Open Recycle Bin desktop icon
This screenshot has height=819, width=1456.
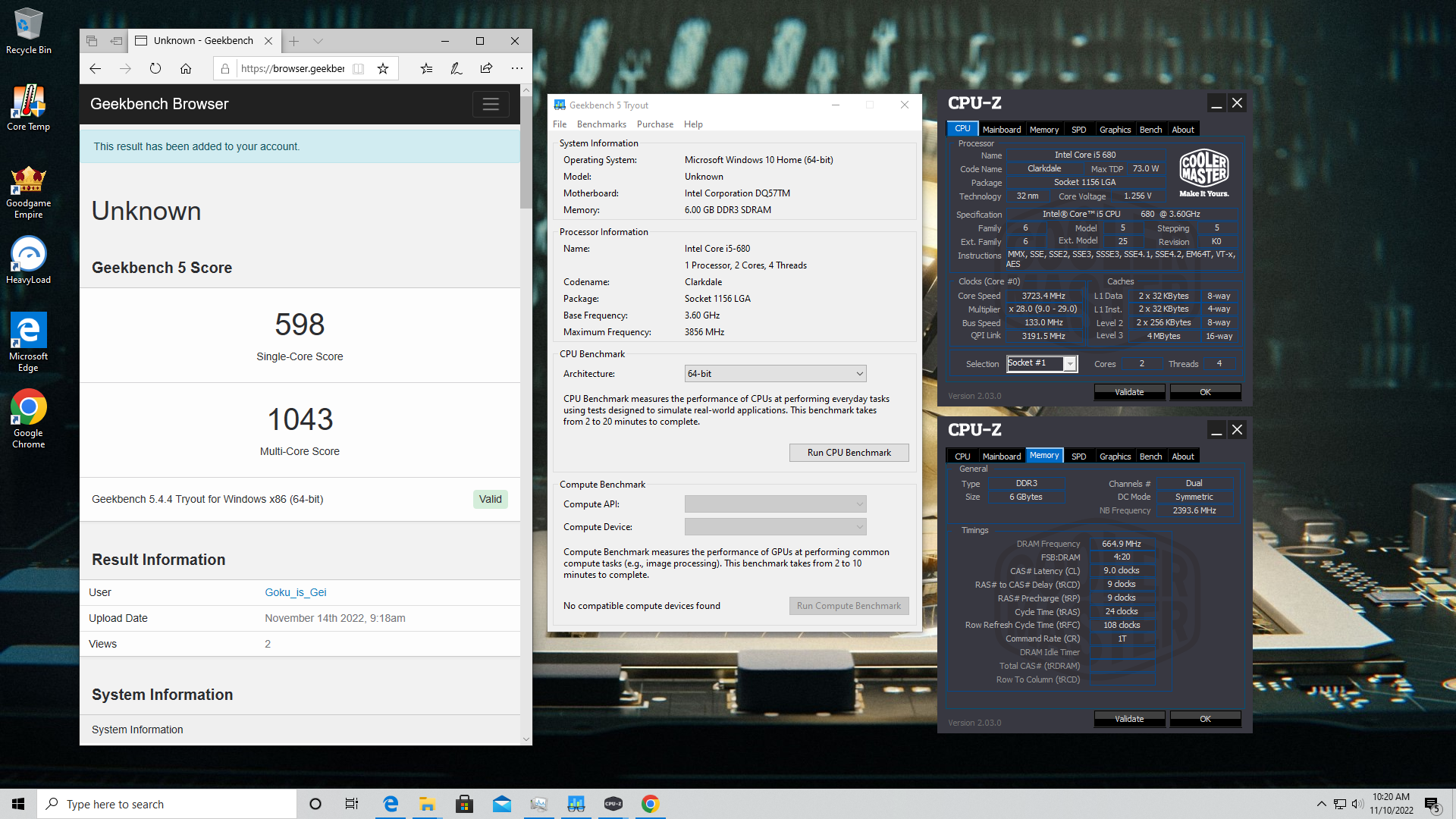(28, 30)
